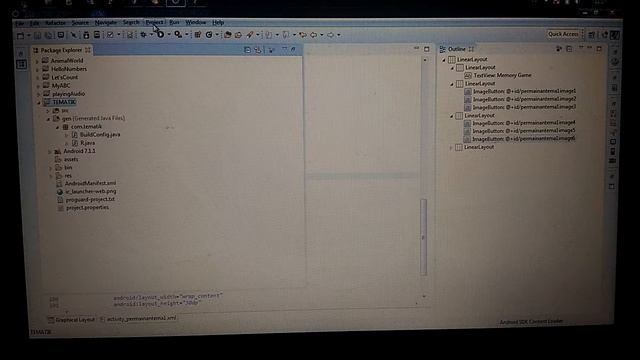Screen dimensions: 640x360
Task: Open Package Explorer View Menu
Action: click(x=271, y=50)
